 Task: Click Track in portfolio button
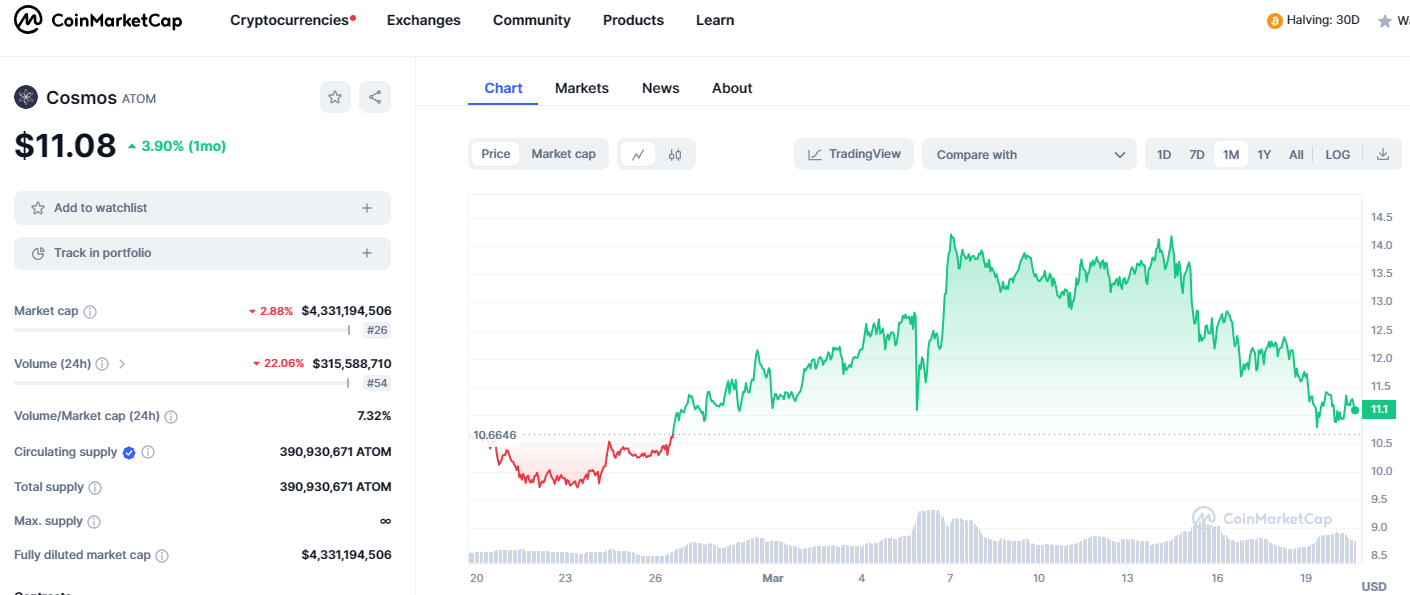point(202,253)
